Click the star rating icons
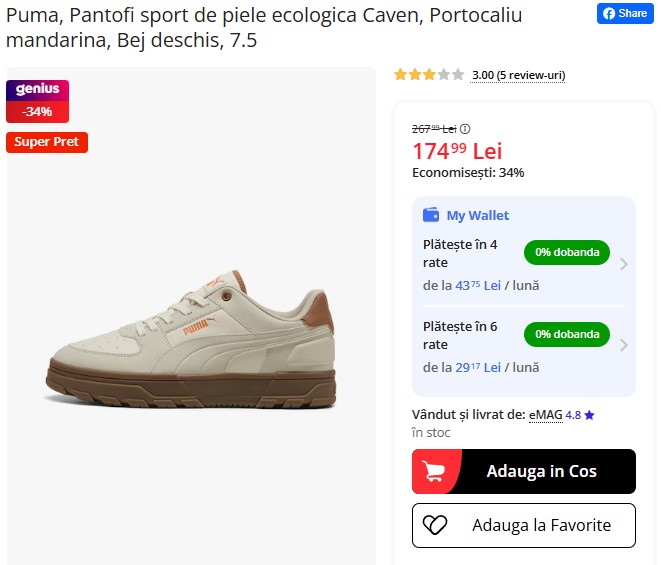The height and width of the screenshot is (565, 661). click(429, 75)
